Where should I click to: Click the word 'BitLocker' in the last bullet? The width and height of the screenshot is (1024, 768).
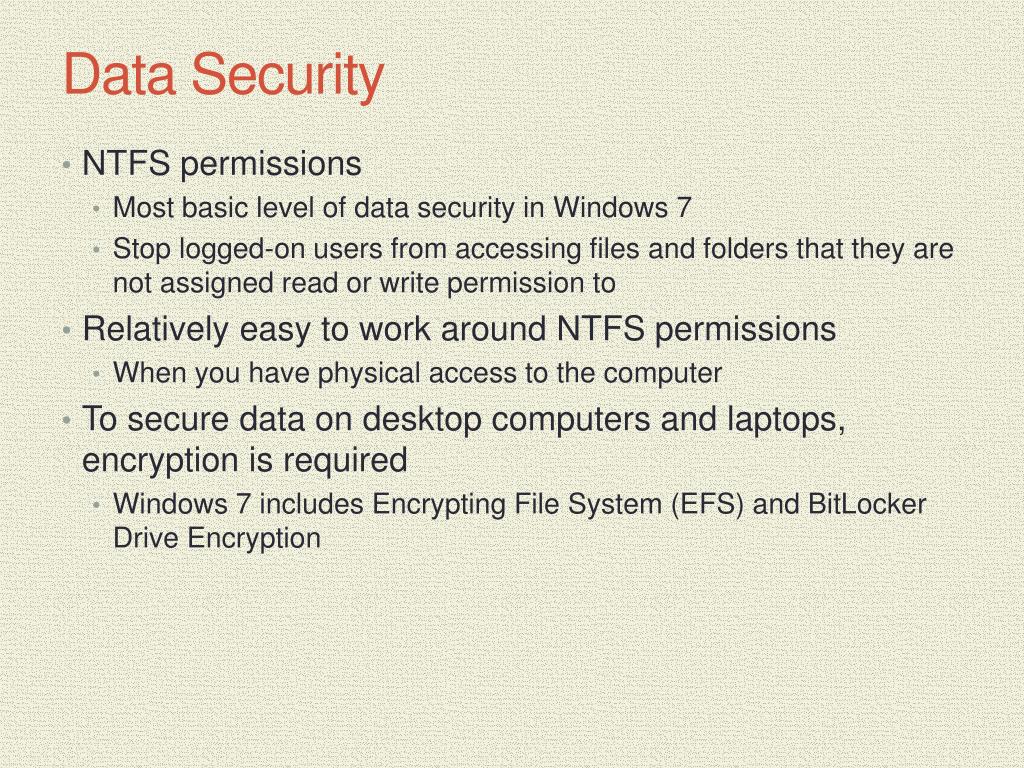[867, 504]
